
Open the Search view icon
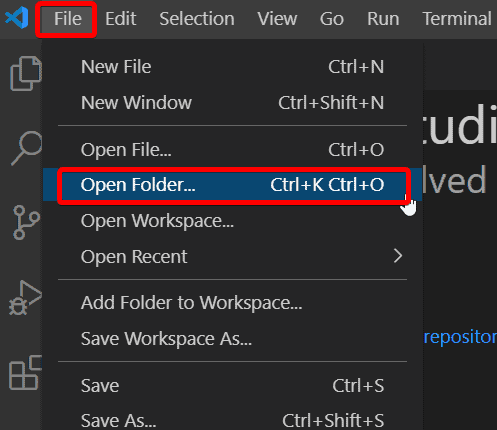click(27, 148)
